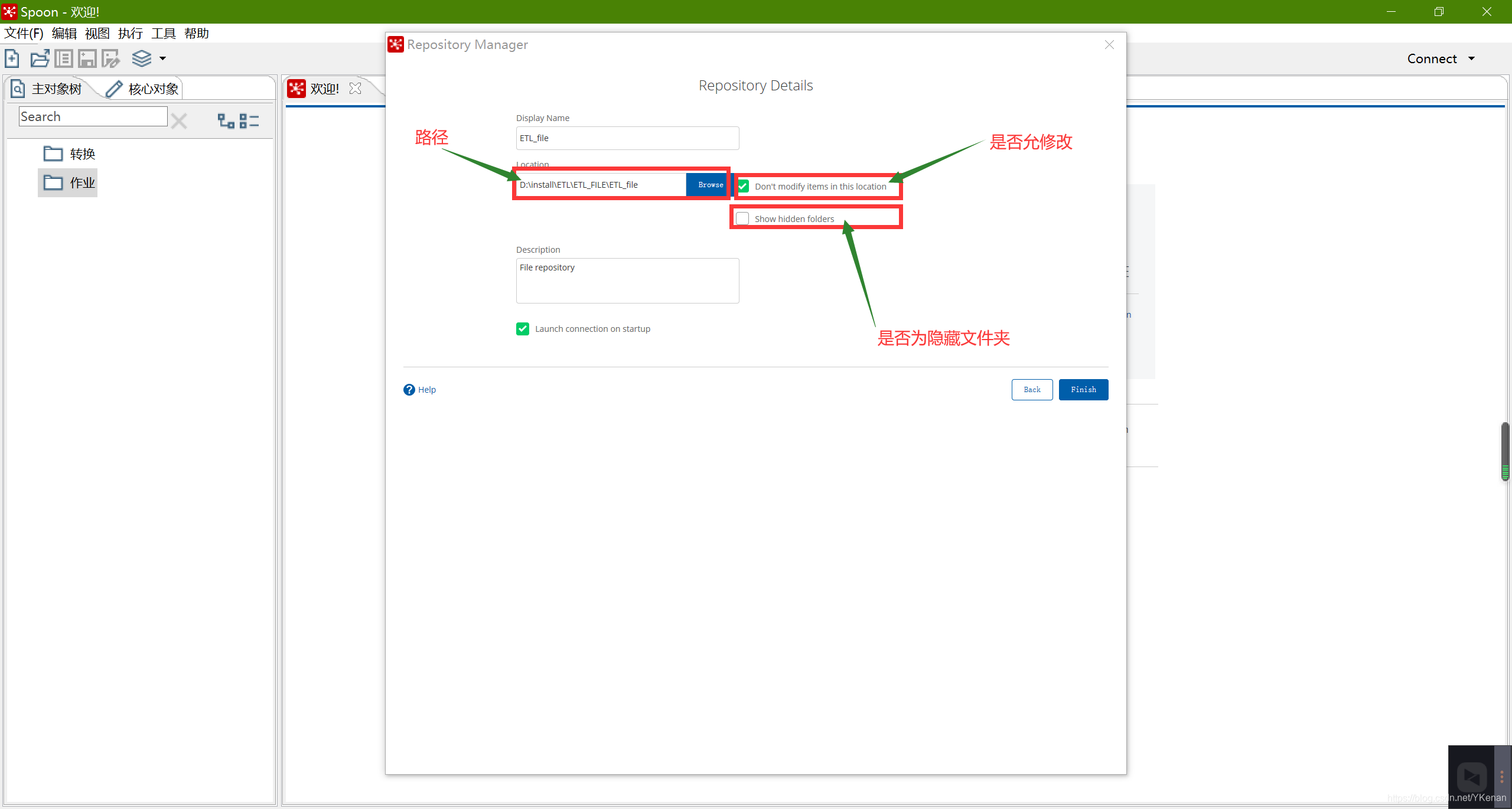Image resolution: width=1512 pixels, height=809 pixels.
Task: Toggle Don't modify items in this location
Action: point(744,185)
